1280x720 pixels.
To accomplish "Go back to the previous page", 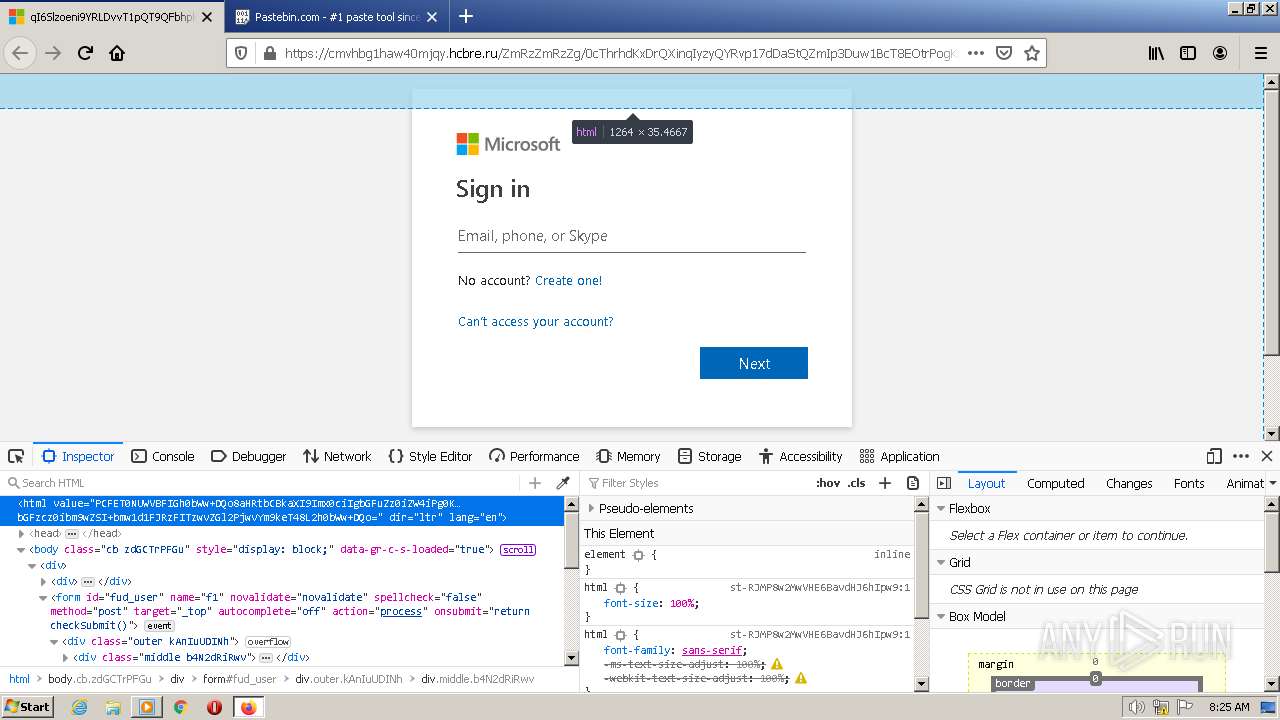I will (20, 53).
